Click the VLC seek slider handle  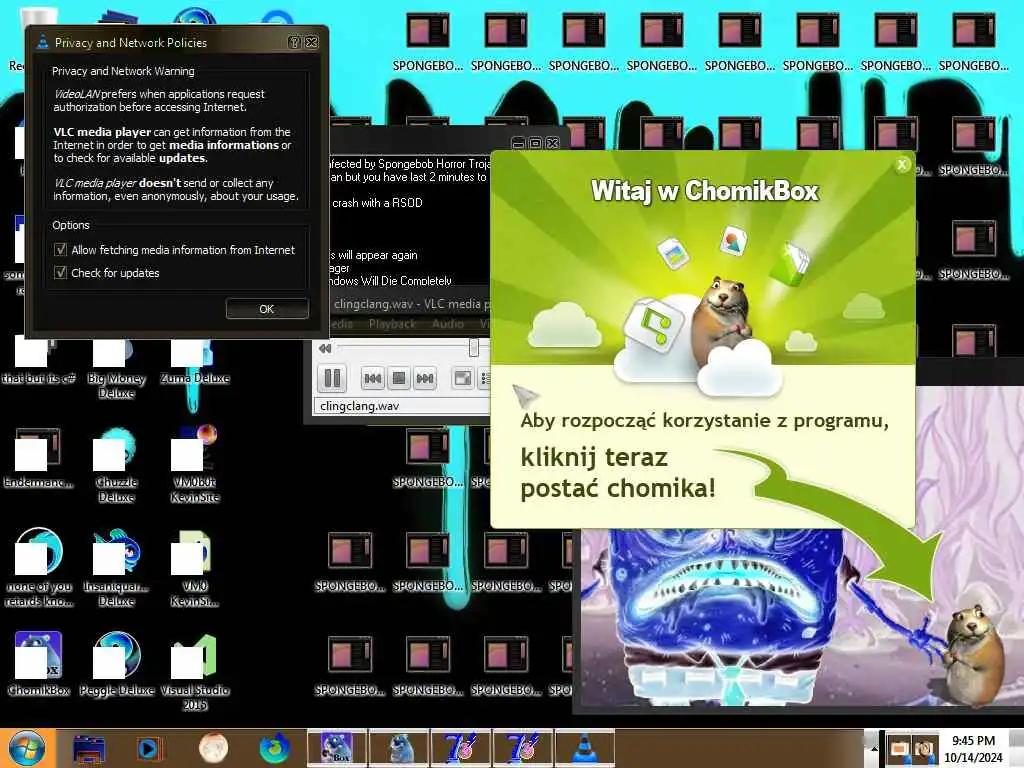pos(474,347)
